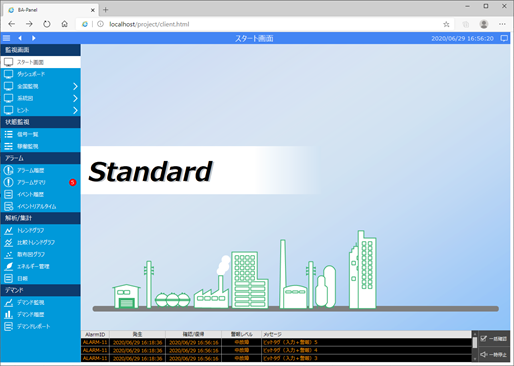The height and width of the screenshot is (366, 514).
Task: Open エネルギー管理 leaf icon item
Action: 41,266
